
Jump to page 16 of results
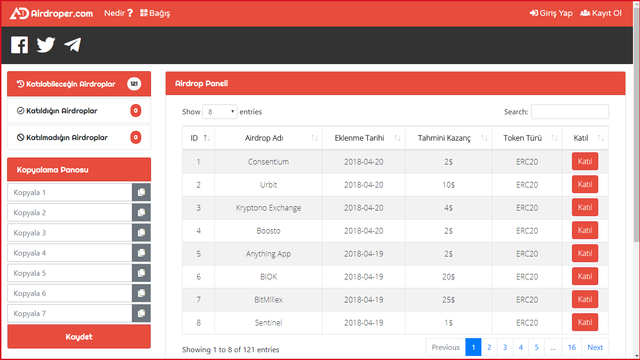[x=571, y=347]
